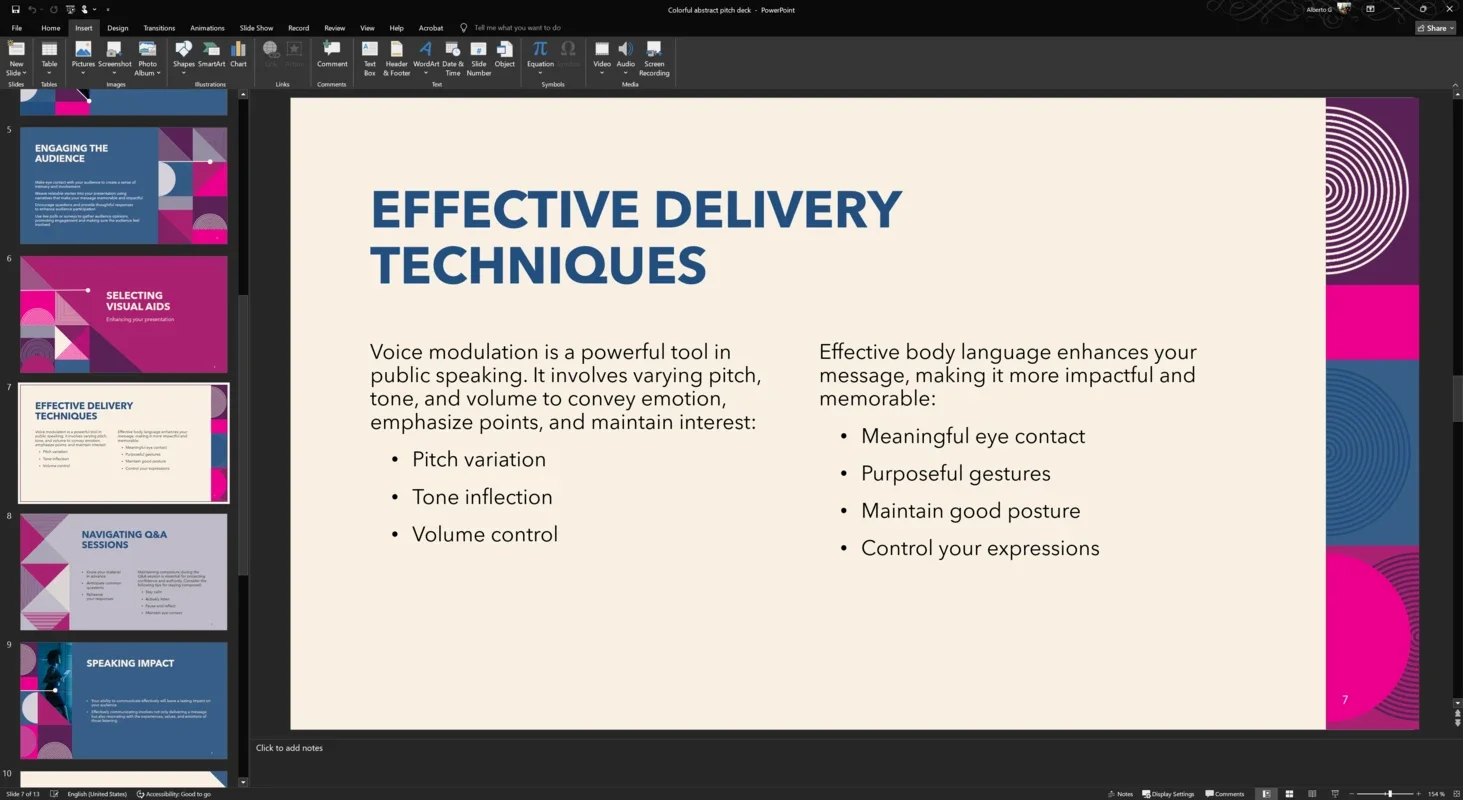Click the Tell me what you want to do box
1463x800 pixels.
[x=517, y=28]
